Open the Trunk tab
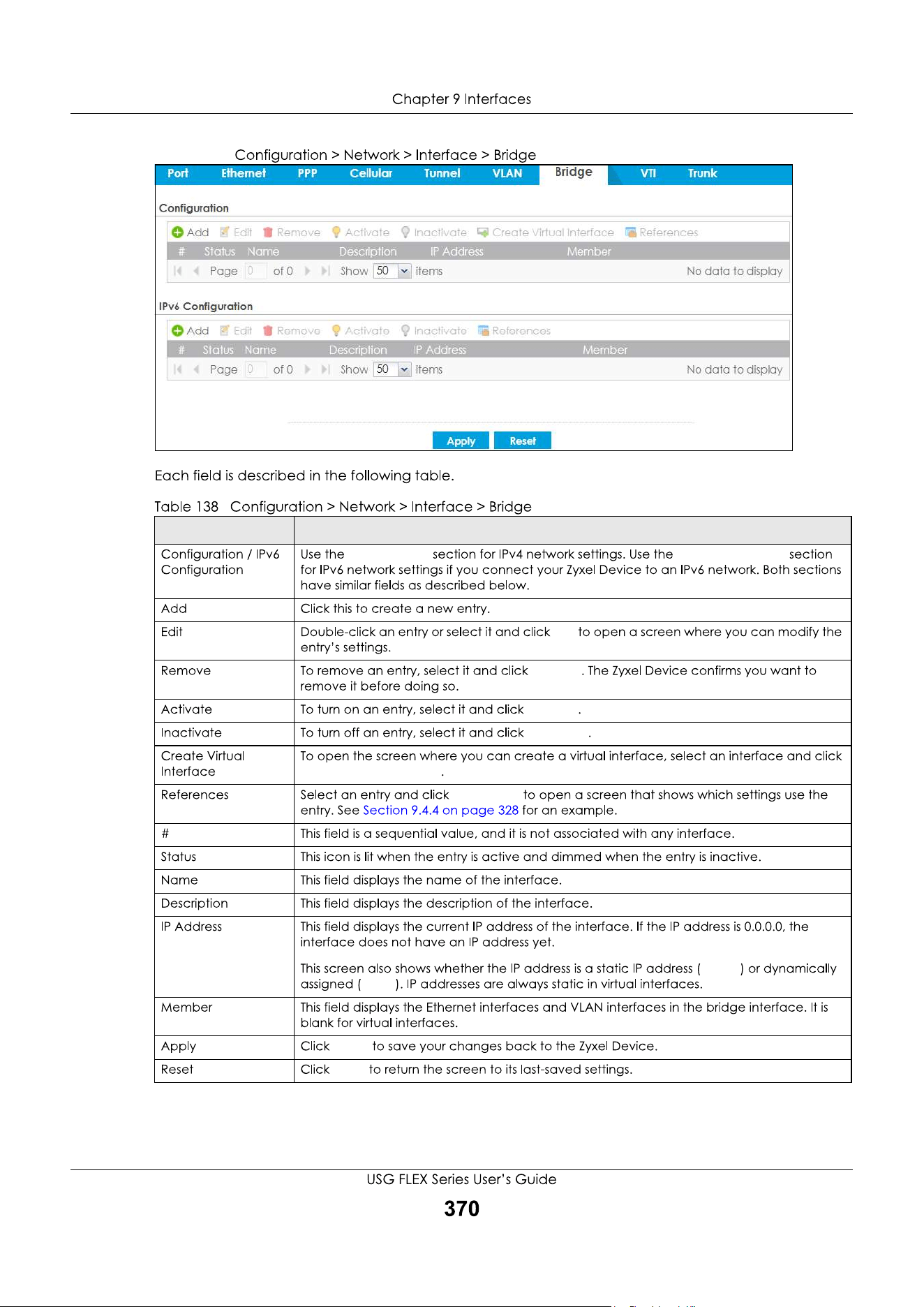 tap(702, 174)
